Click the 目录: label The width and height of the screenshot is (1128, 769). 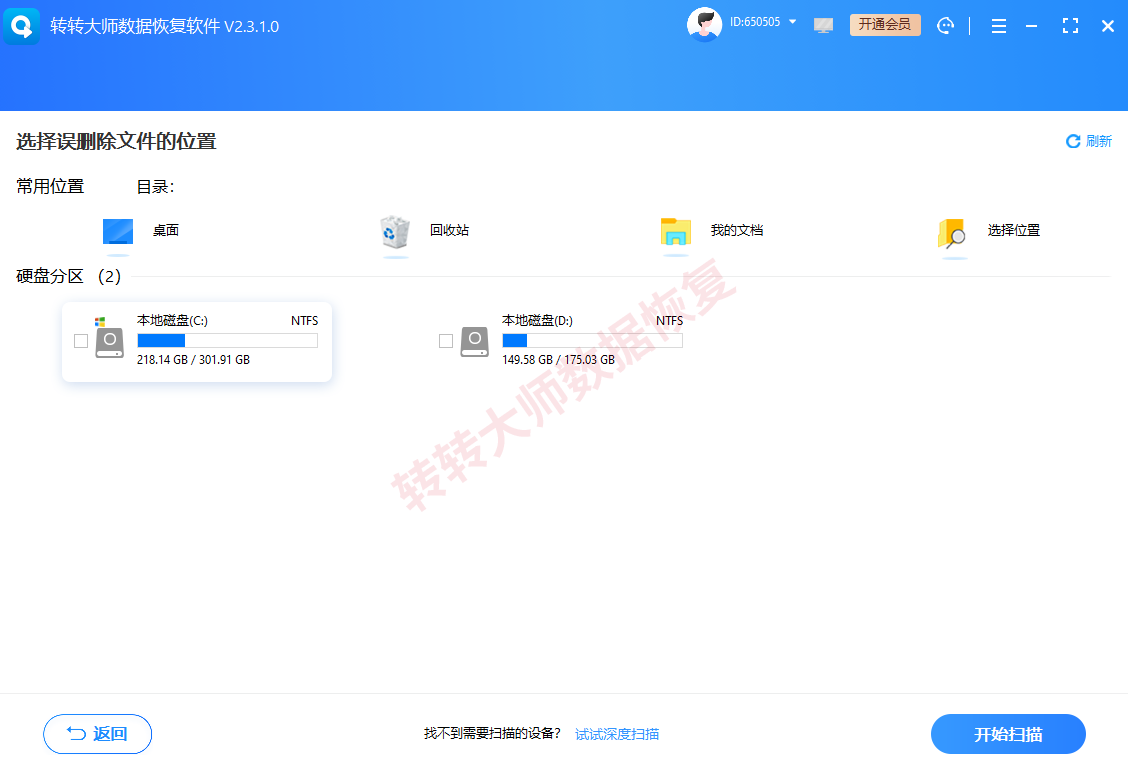[x=155, y=187]
